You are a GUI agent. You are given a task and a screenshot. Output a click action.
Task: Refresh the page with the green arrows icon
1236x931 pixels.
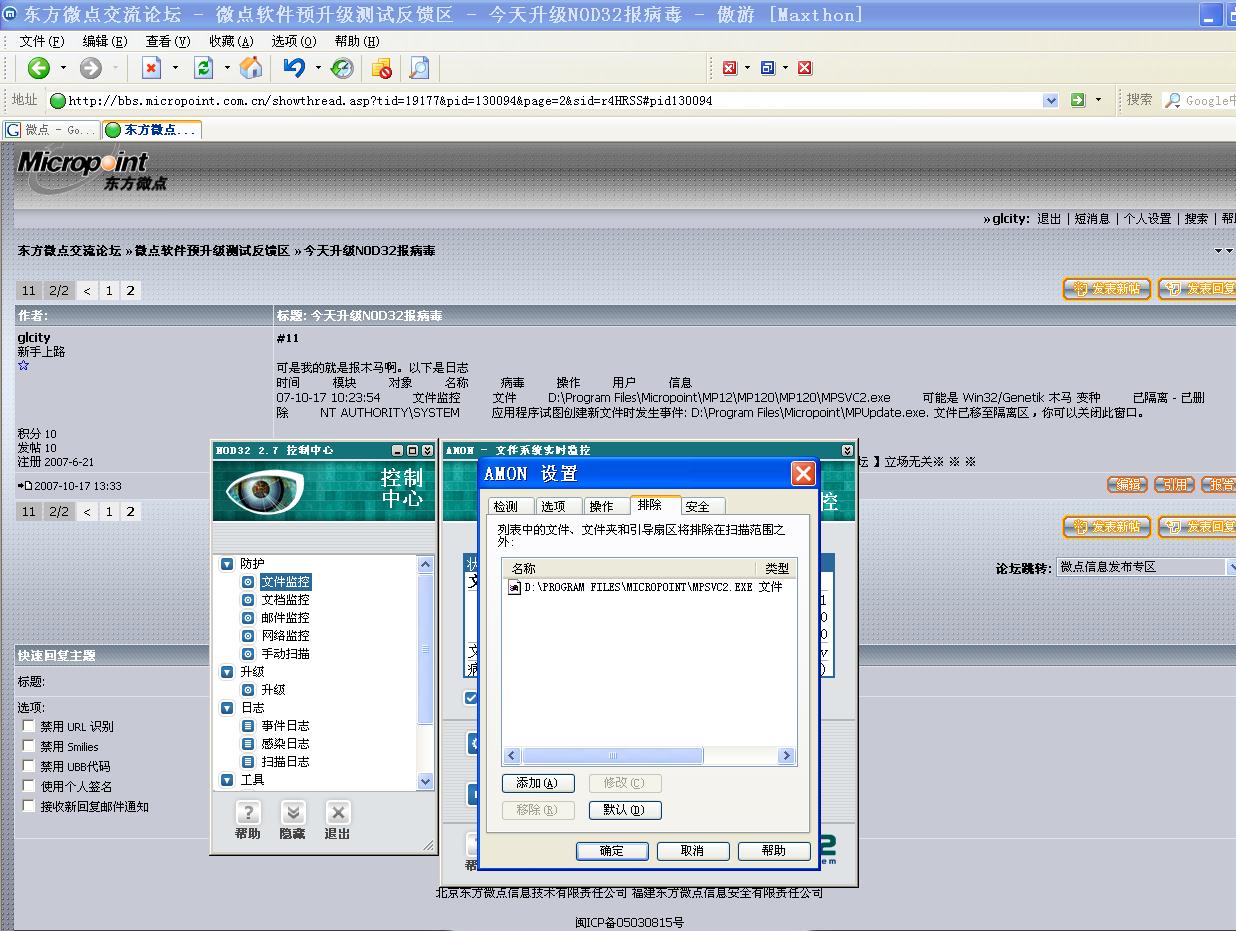(204, 68)
